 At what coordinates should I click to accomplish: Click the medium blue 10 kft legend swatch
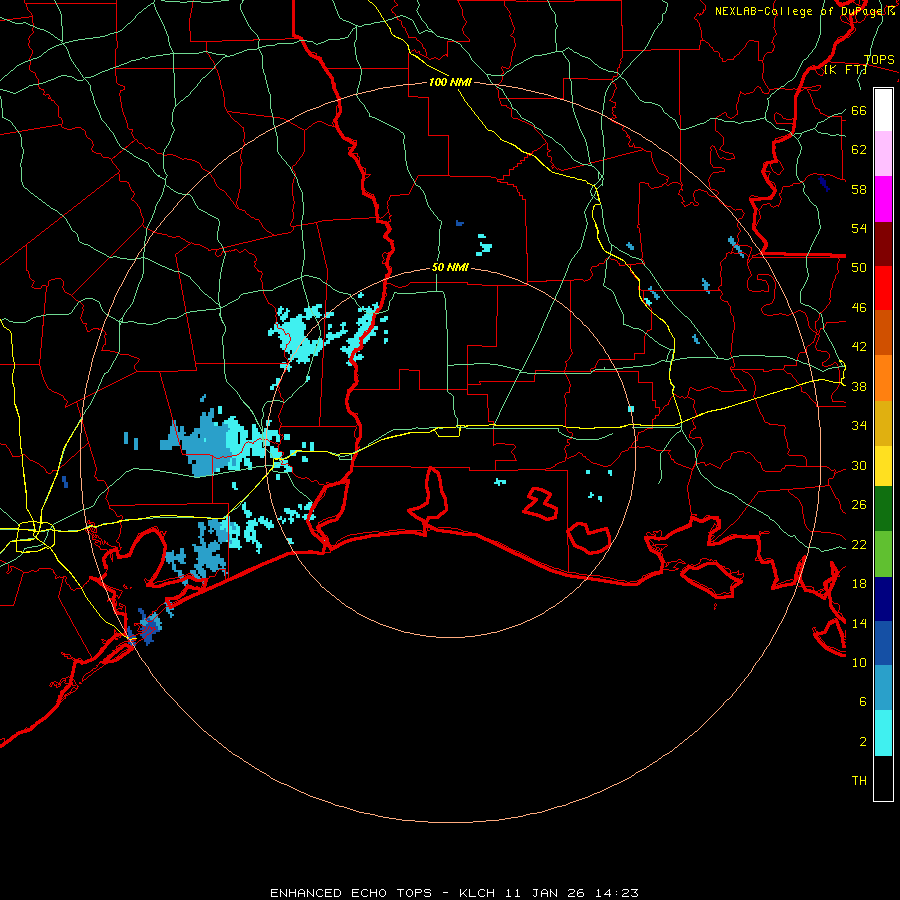coord(883,643)
